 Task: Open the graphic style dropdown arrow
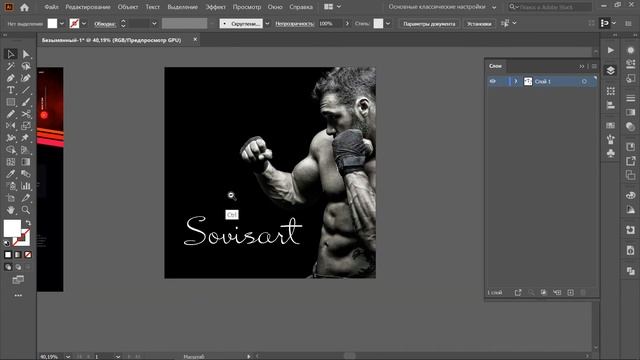point(388,24)
